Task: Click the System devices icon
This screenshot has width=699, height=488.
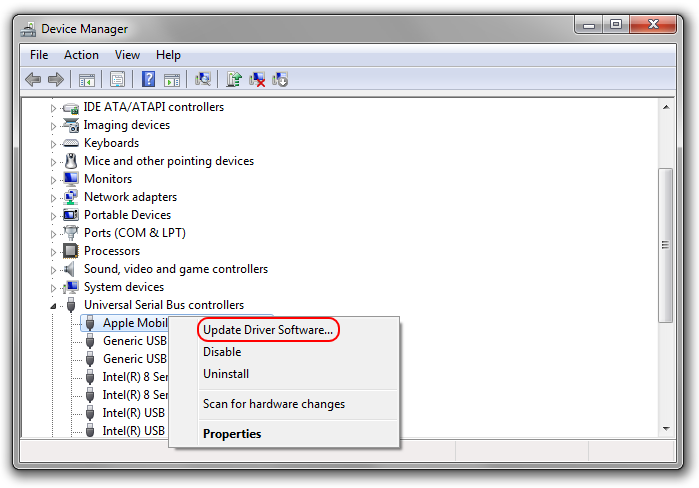Action: 70,287
